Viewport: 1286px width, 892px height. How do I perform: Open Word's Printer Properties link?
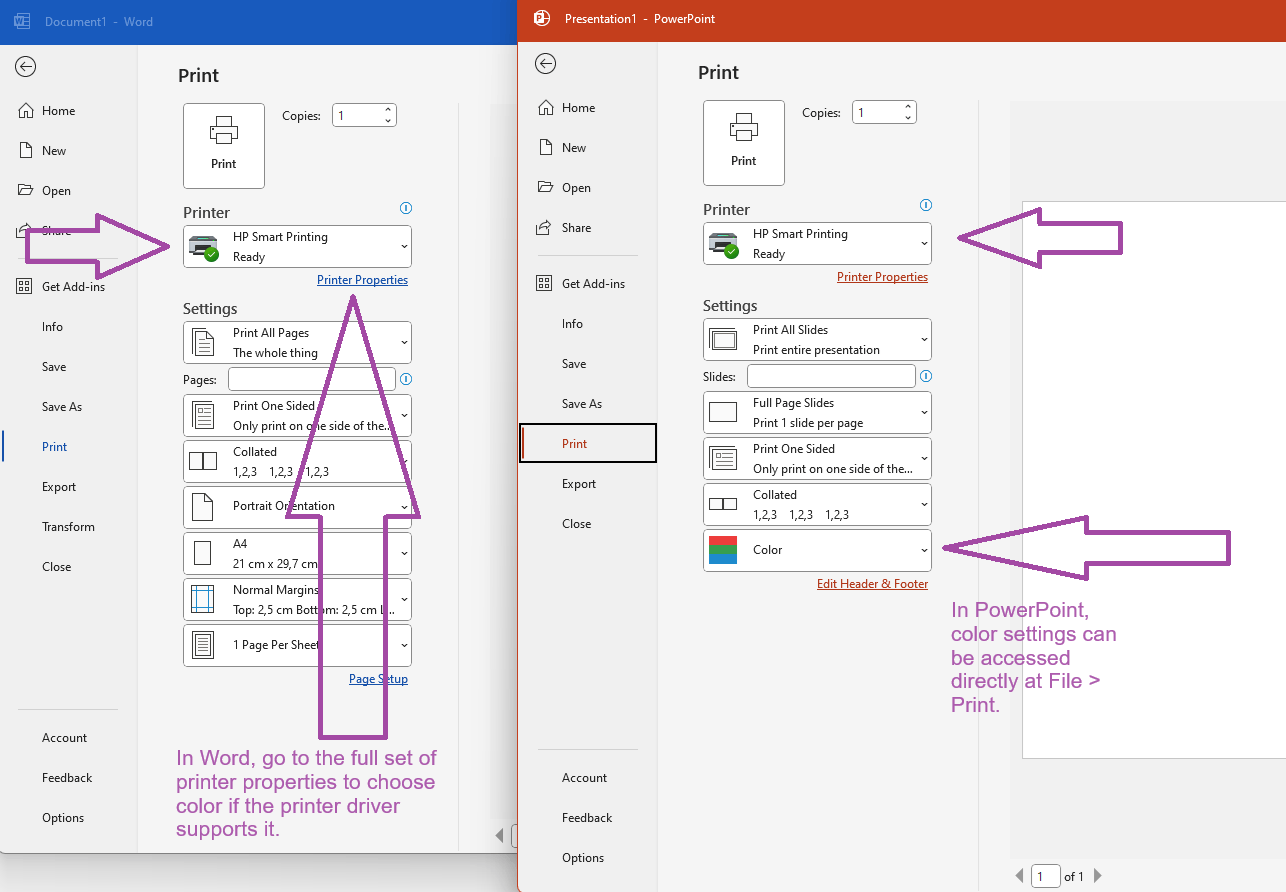click(362, 280)
